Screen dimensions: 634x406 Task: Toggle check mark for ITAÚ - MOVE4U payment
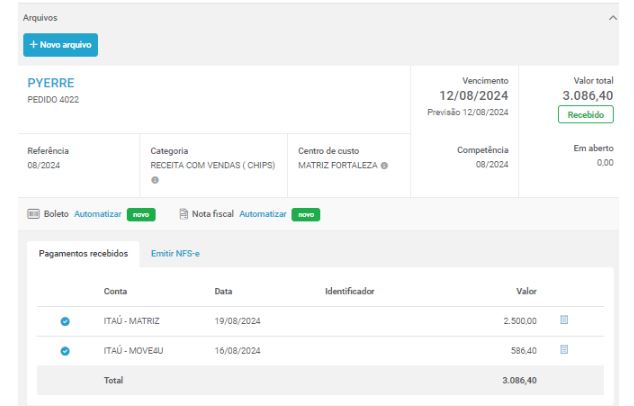(x=65, y=351)
